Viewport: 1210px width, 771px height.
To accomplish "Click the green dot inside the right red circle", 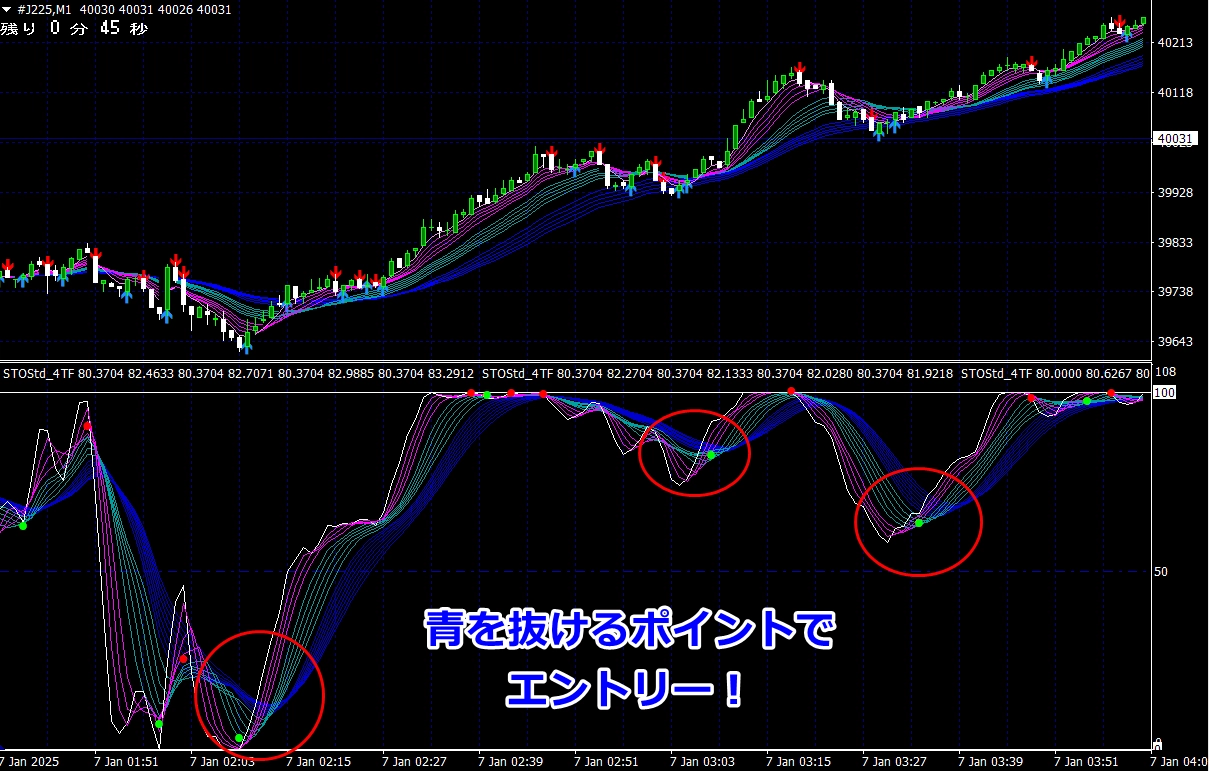I will click(919, 523).
